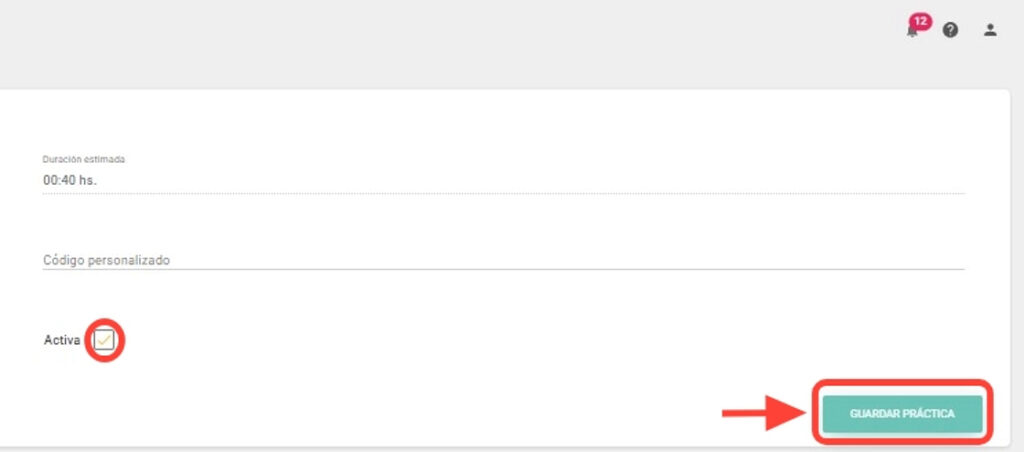Screen dimensions: 1024x452
Task: Open the profile menu from the person icon
Action: pos(990,30)
